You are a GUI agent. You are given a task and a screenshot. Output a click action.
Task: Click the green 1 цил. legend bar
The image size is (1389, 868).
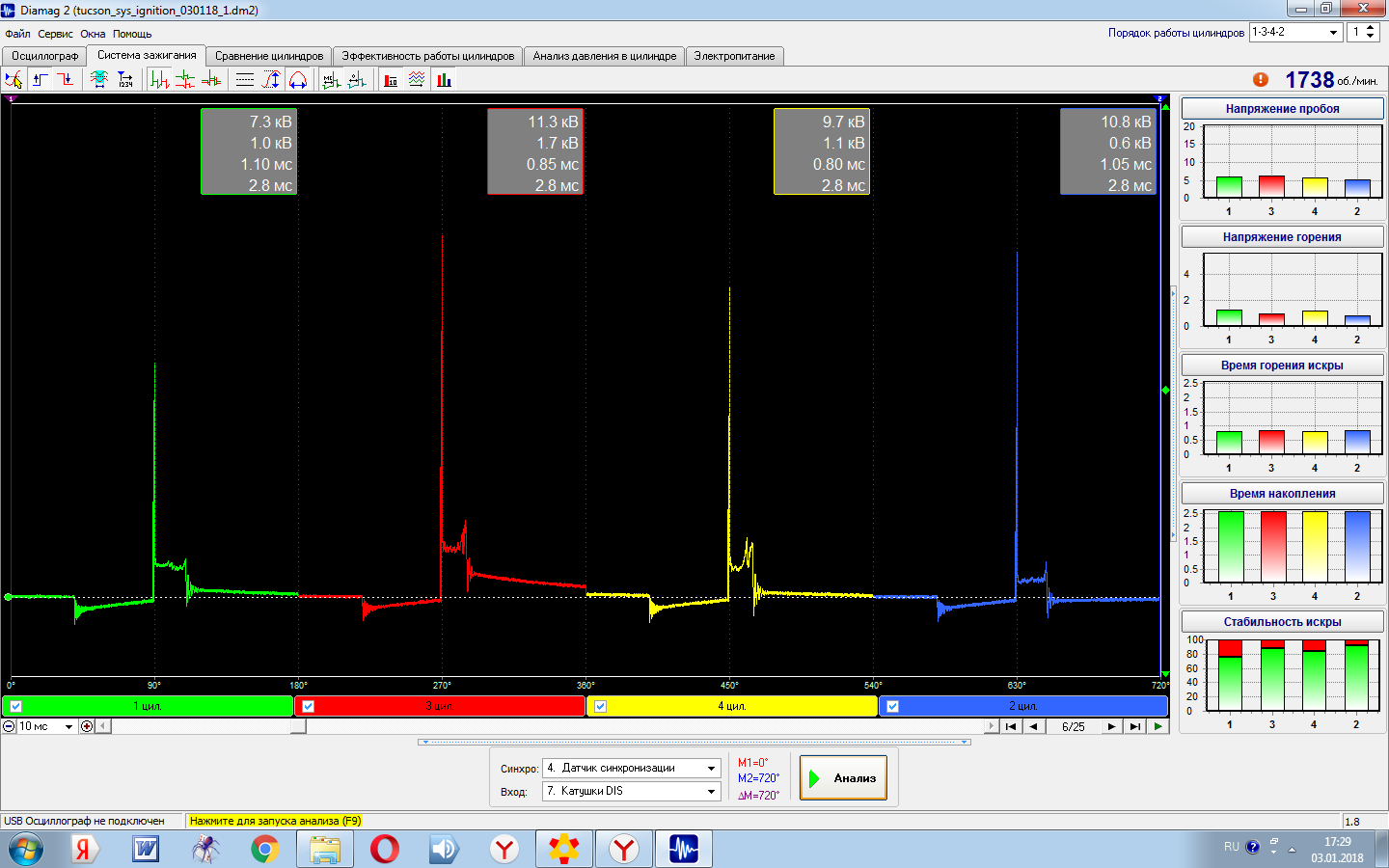pyautogui.click(x=148, y=706)
